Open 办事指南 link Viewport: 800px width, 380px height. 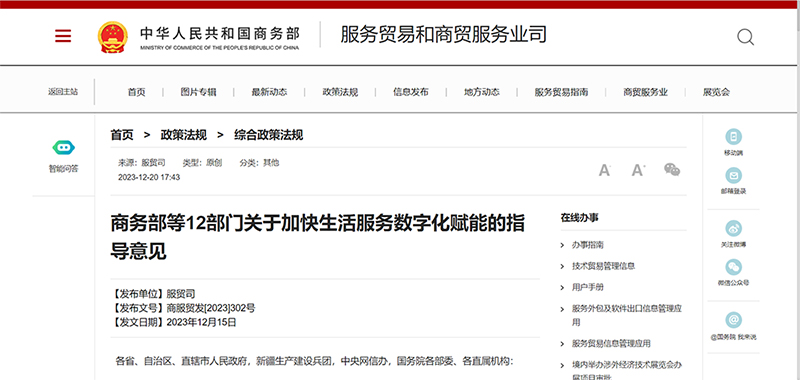(x=588, y=245)
